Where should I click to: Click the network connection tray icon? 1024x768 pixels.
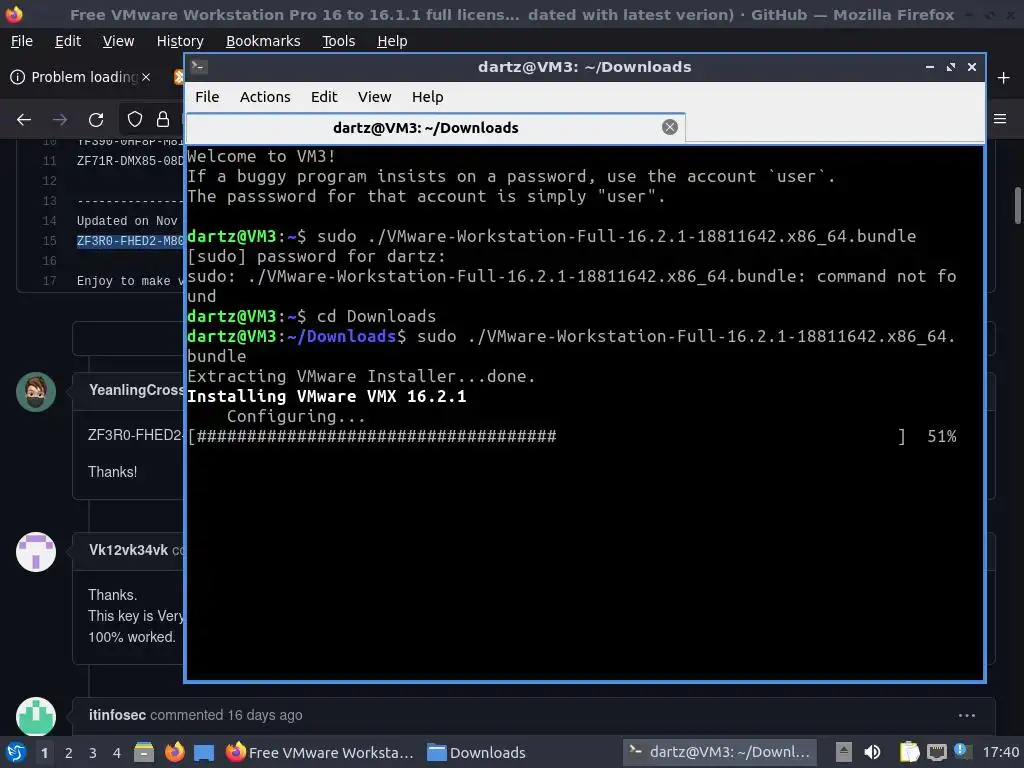point(936,752)
